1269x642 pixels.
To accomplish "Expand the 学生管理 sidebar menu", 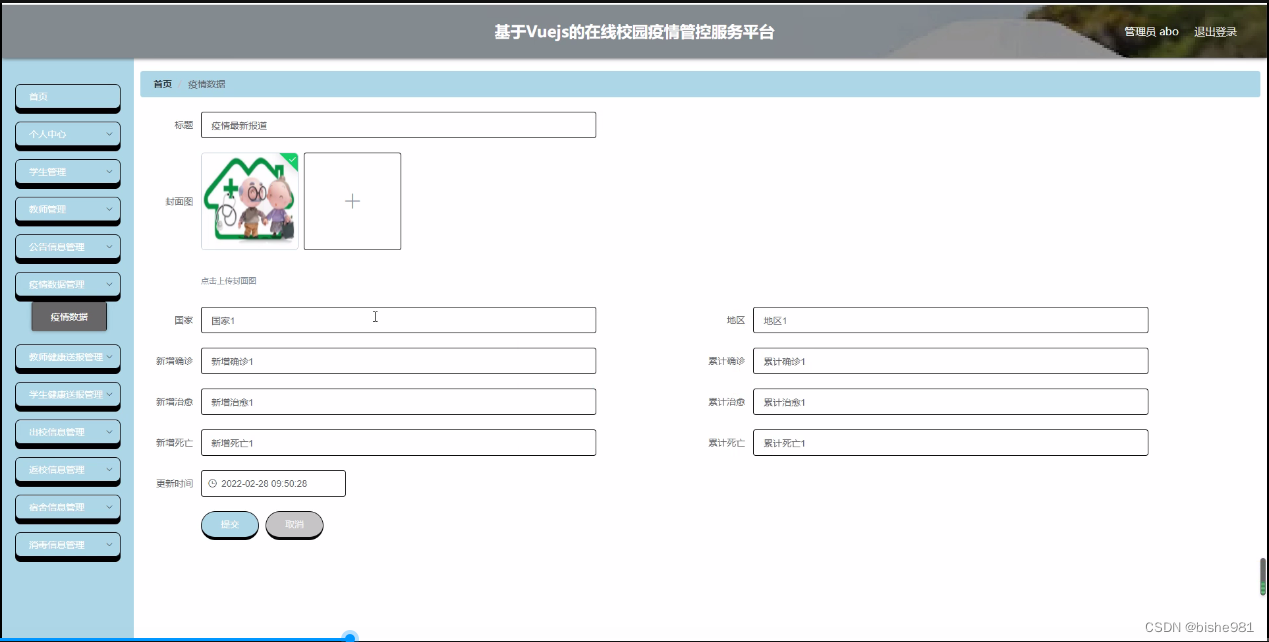I will coord(67,172).
